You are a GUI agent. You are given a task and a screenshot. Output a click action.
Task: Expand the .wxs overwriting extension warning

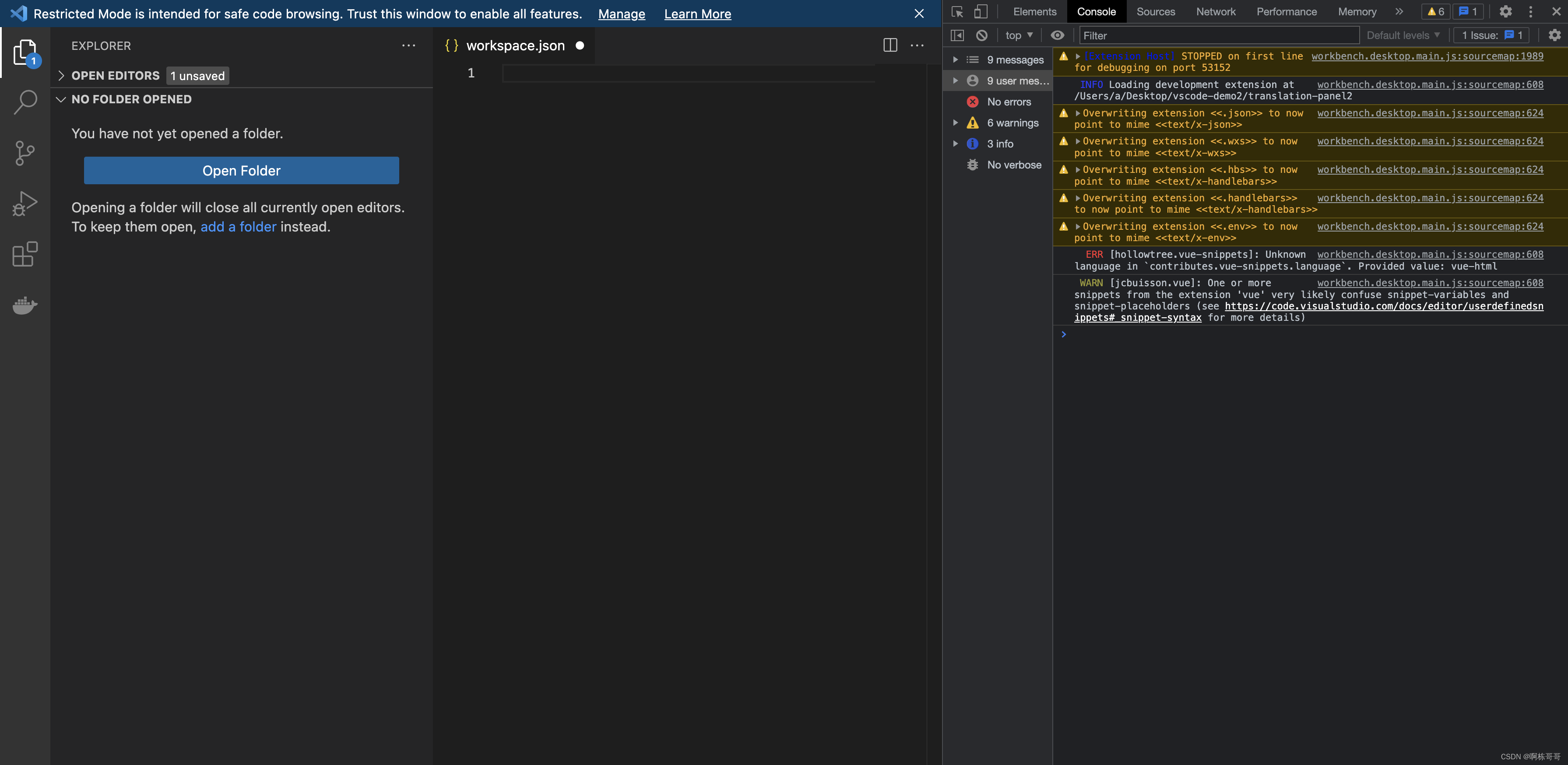(1077, 141)
